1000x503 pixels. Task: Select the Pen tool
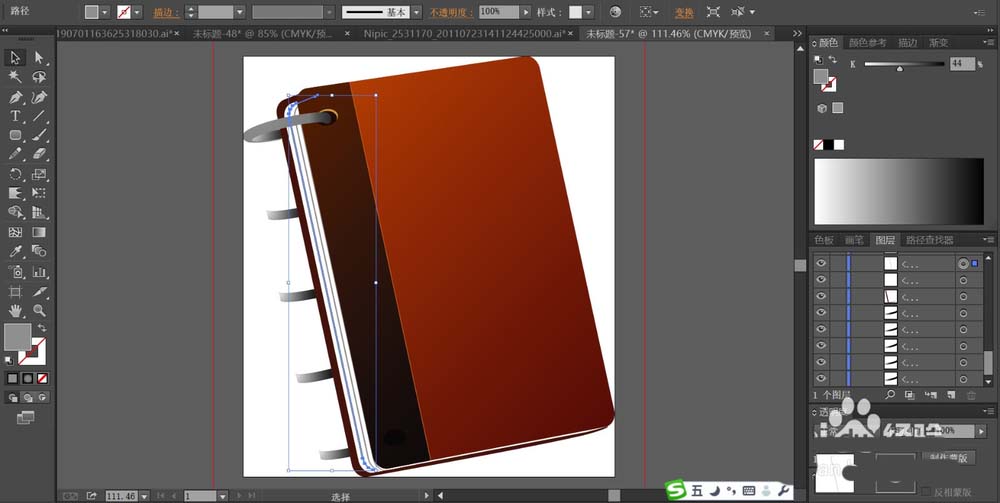point(15,97)
